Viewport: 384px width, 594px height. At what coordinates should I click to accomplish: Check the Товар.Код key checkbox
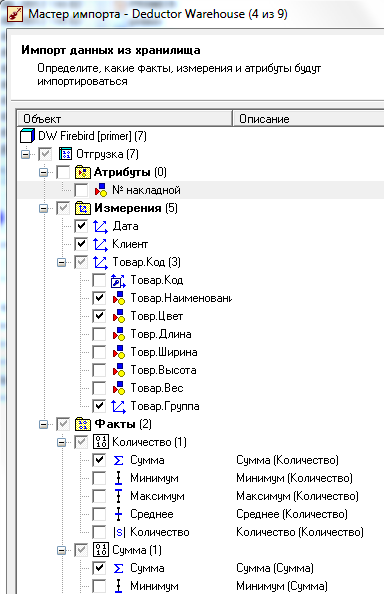(99, 280)
